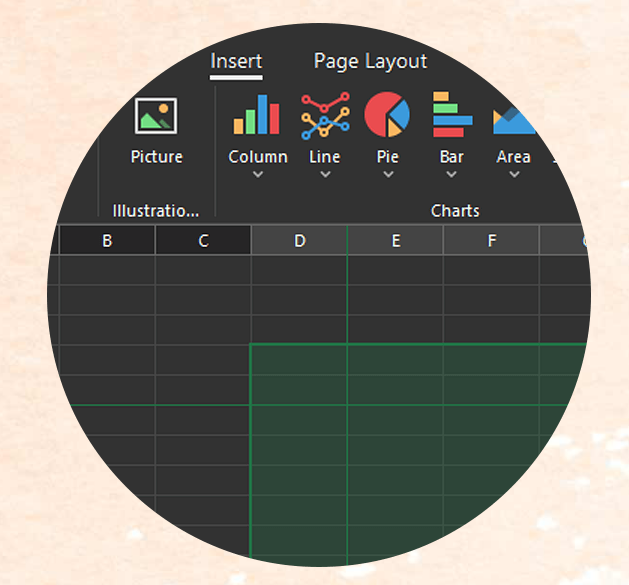629x585 pixels.
Task: Click the Charts group label
Action: (x=455, y=211)
